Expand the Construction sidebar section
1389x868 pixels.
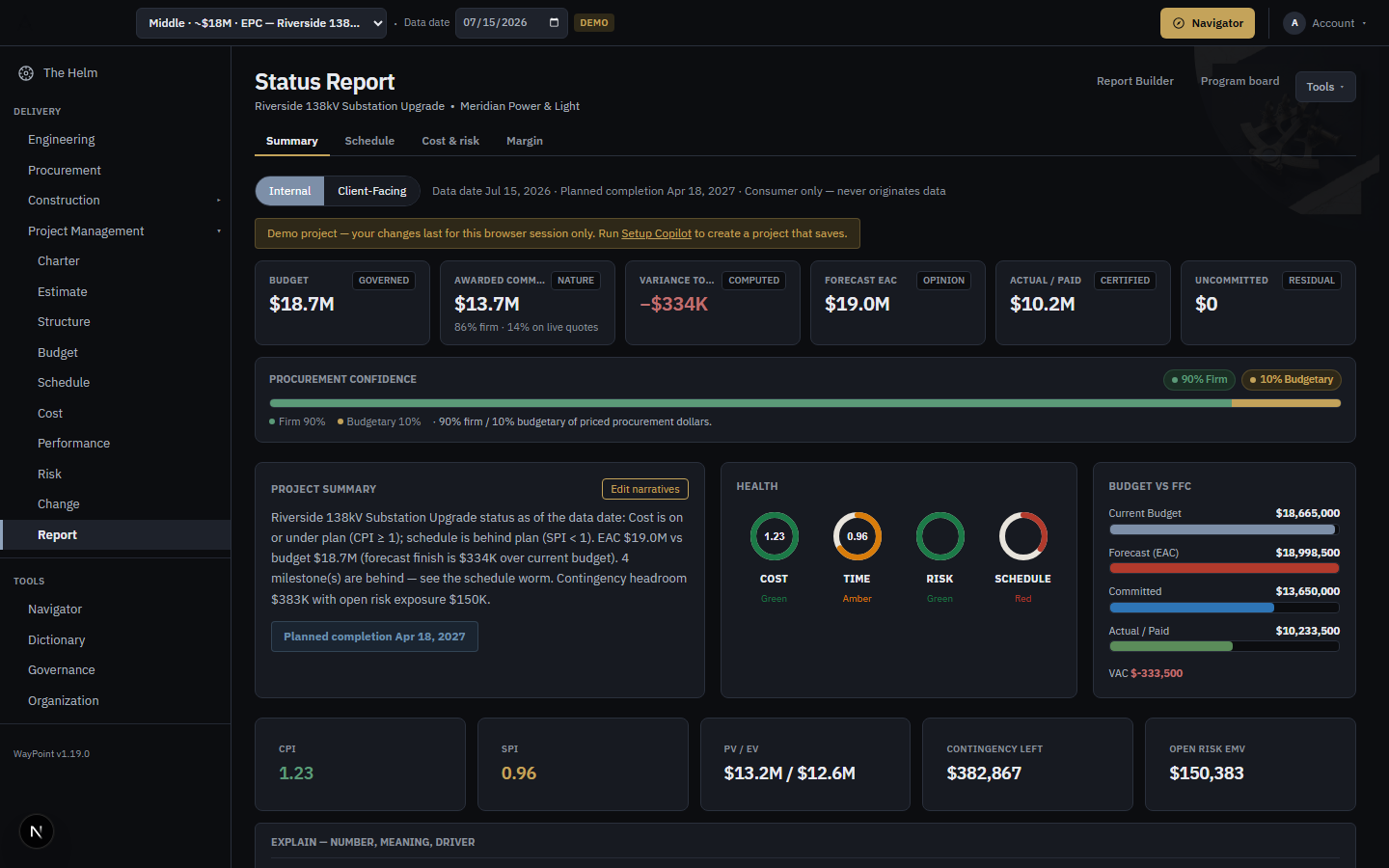coord(219,201)
